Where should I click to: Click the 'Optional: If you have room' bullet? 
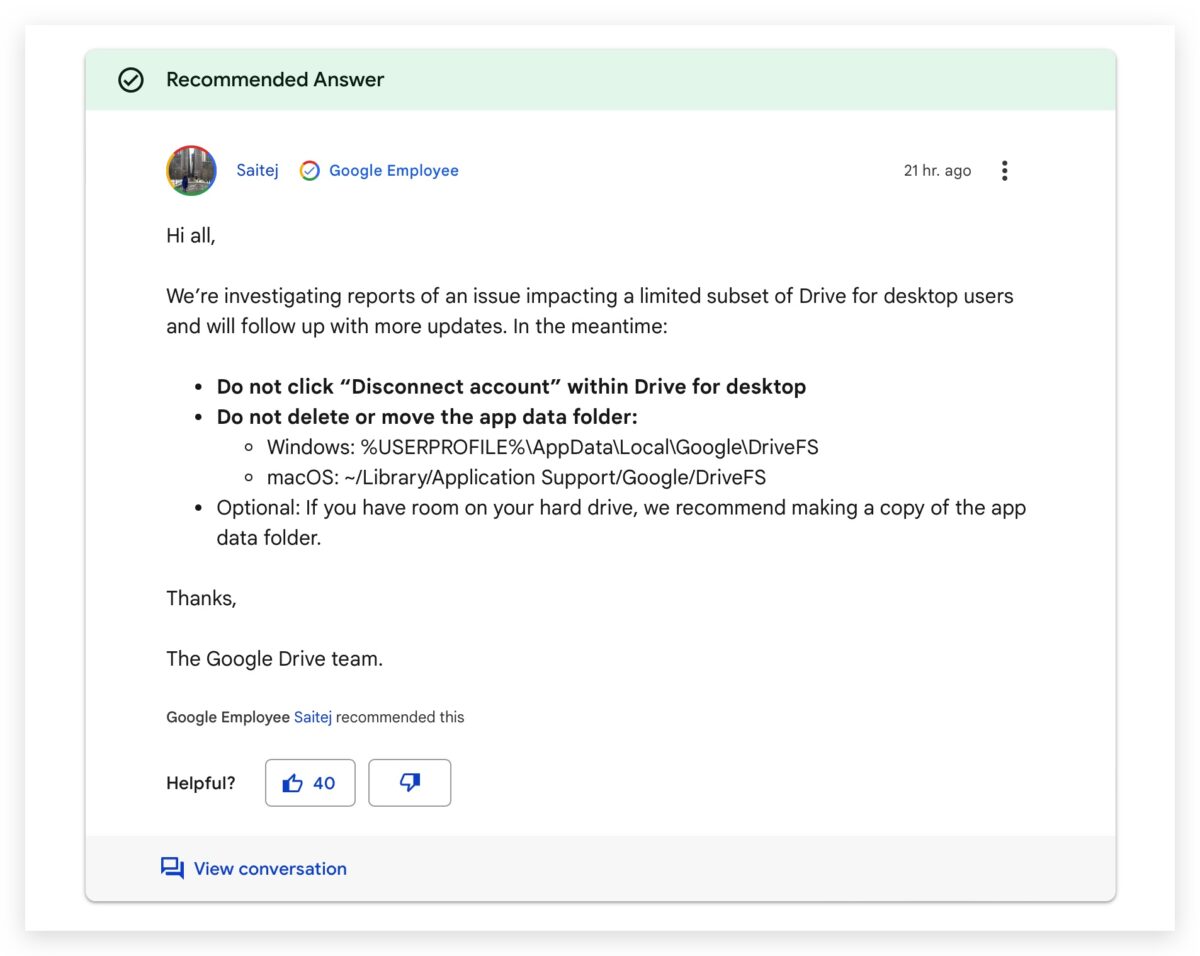(x=621, y=522)
